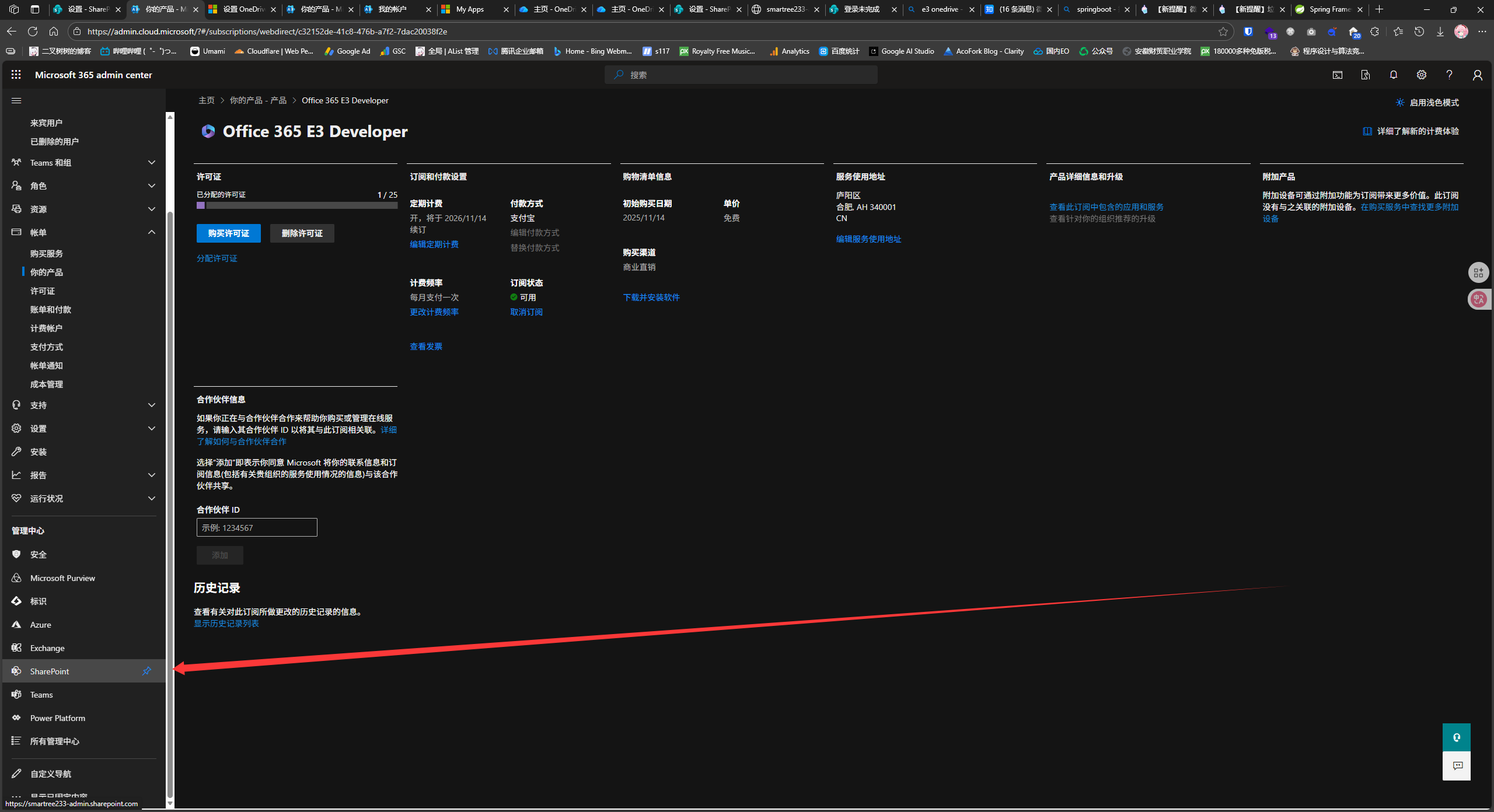Click the 购买许可证 button
The width and height of the screenshot is (1494, 812).
(228, 233)
